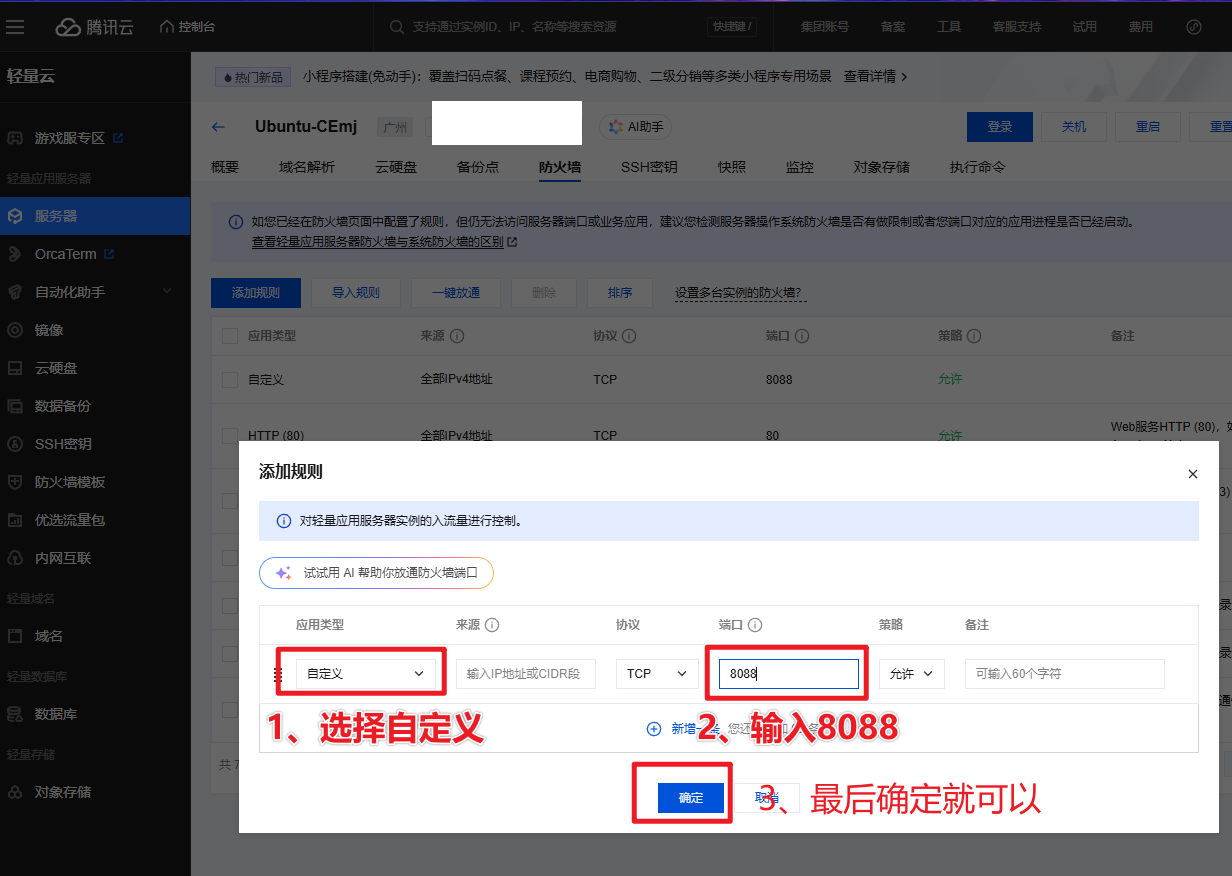
Task: Click the 端口 input field with 8088
Action: [788, 674]
